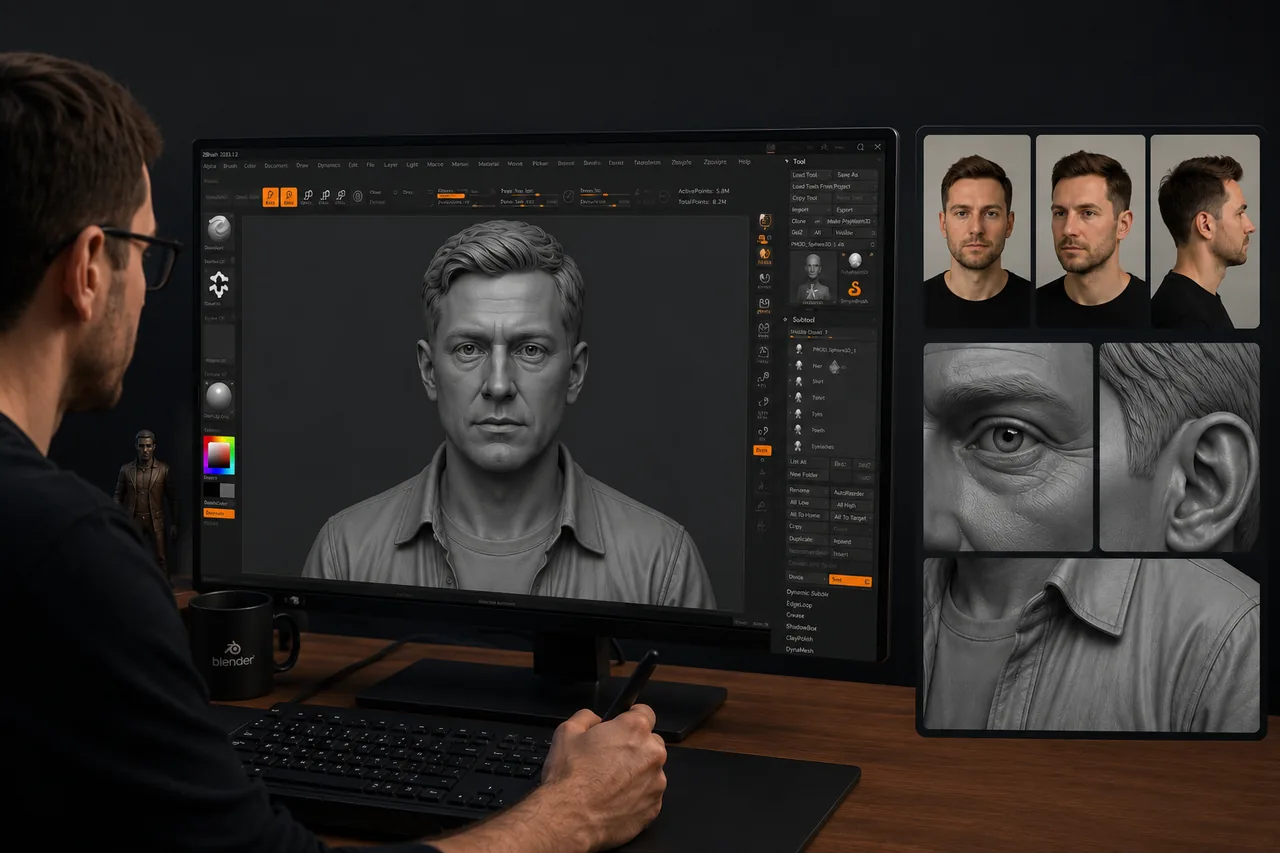Open the Material menu

pos(489,164)
